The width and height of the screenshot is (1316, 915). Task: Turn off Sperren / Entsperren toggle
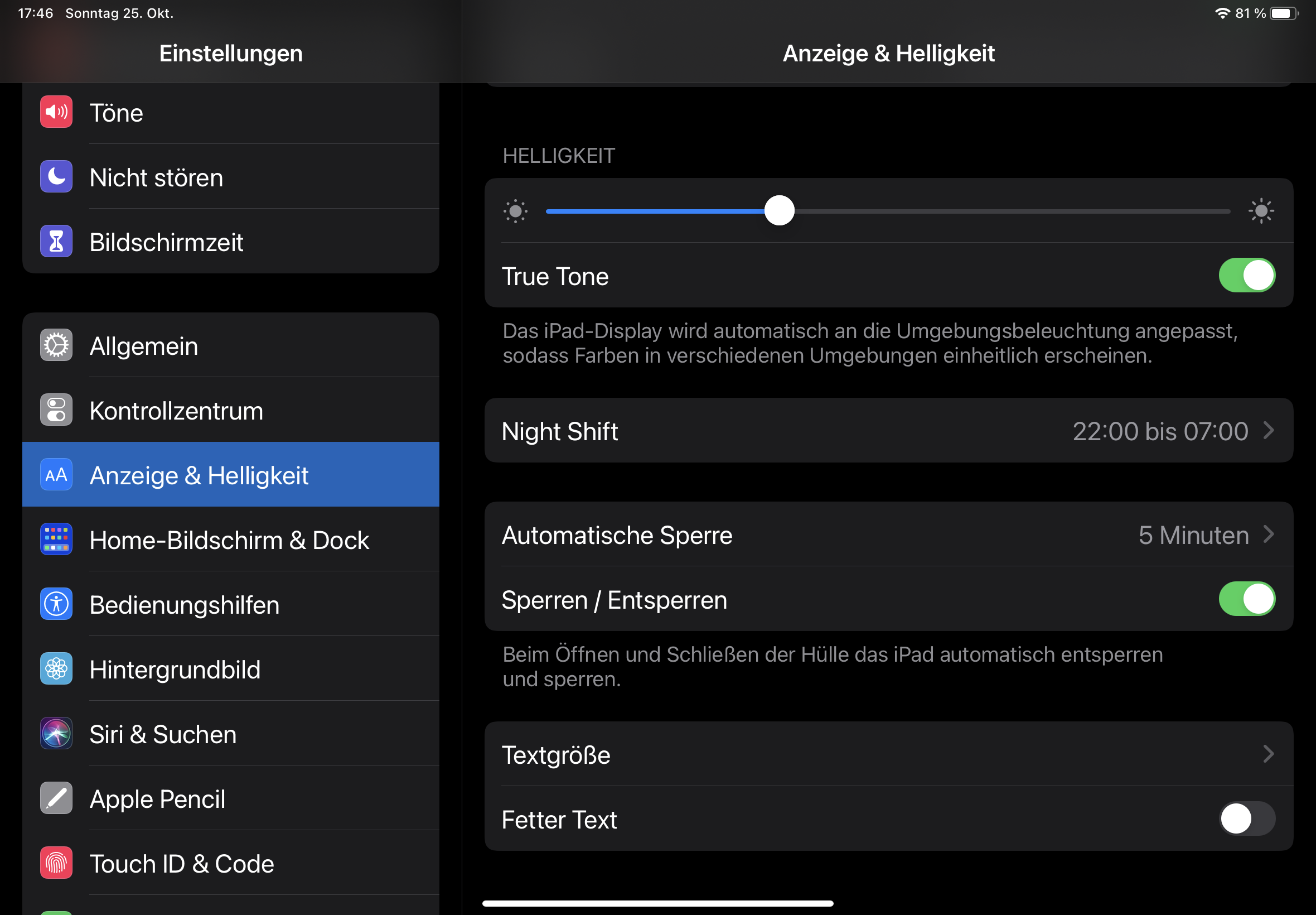coord(1246,599)
